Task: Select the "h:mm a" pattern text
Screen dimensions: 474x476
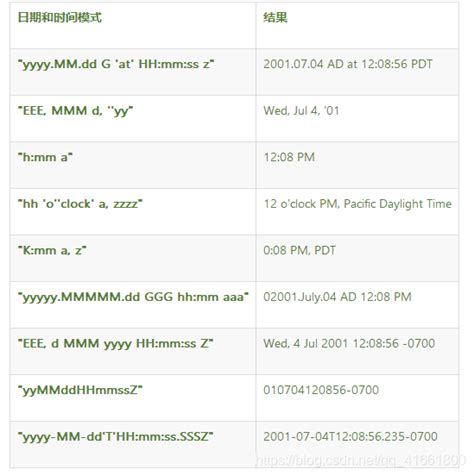Action: pos(45,157)
